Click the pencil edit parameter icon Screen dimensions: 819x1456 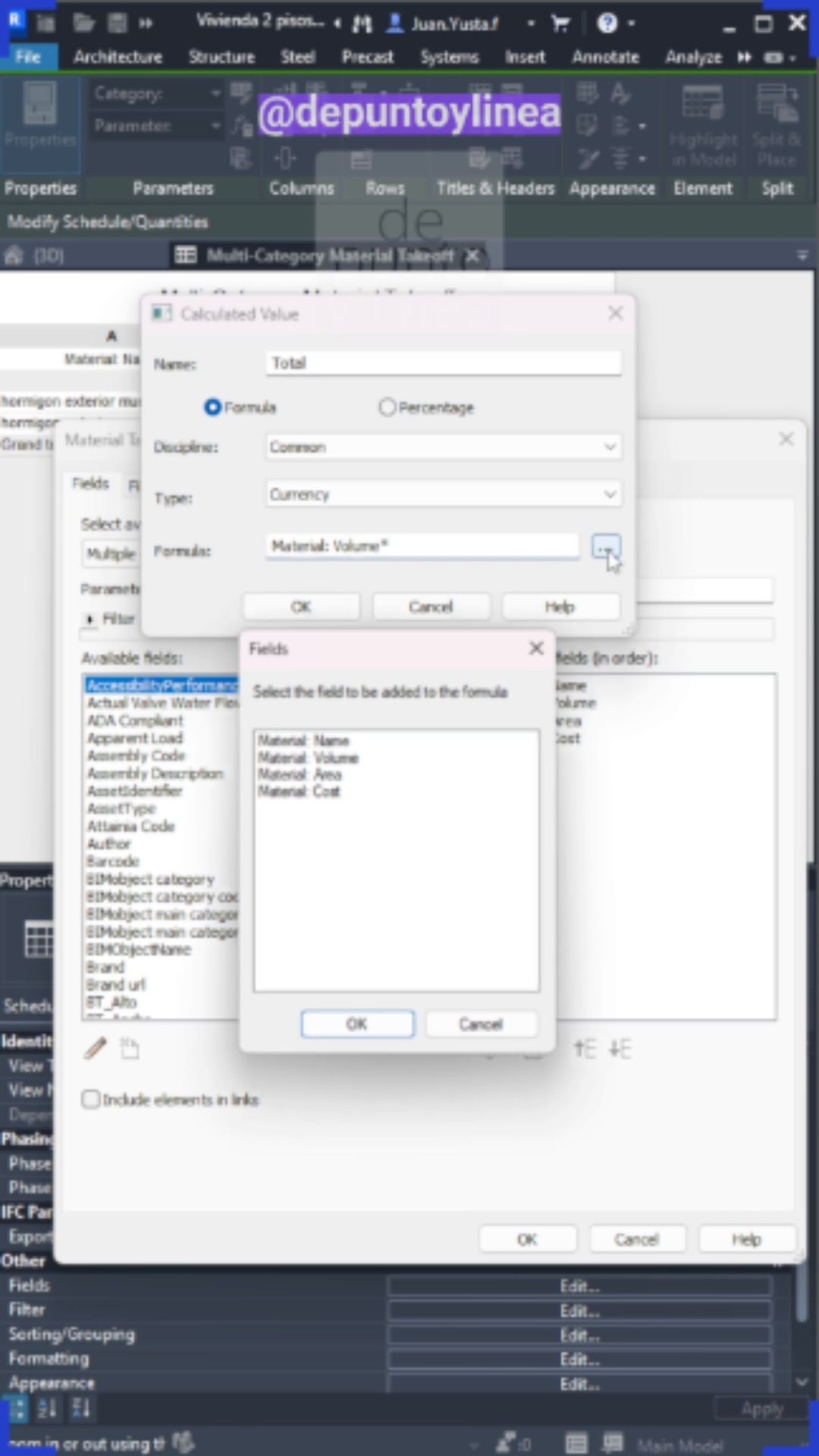coord(96,1048)
